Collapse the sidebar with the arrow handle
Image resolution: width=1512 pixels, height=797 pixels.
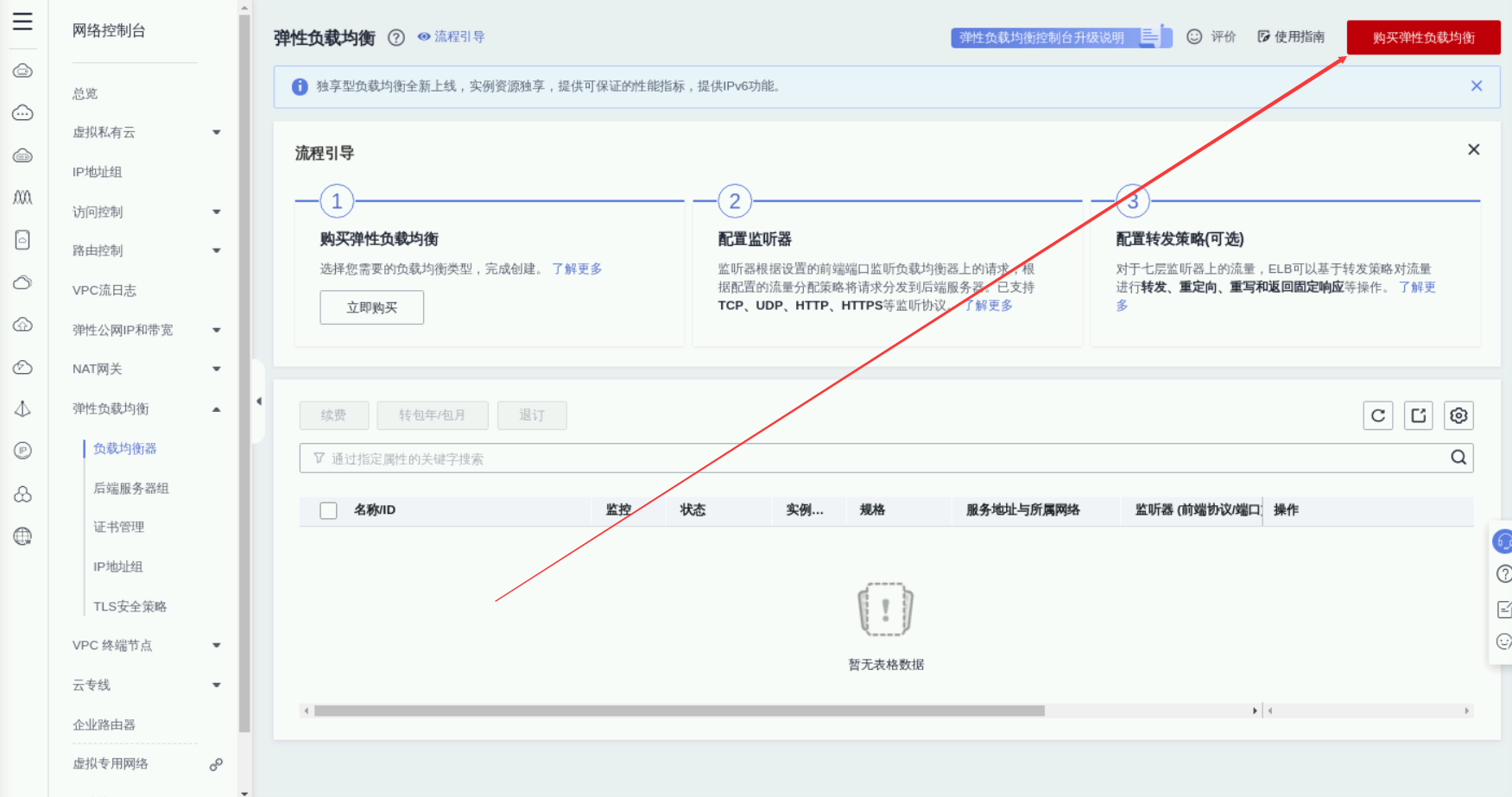tap(258, 402)
